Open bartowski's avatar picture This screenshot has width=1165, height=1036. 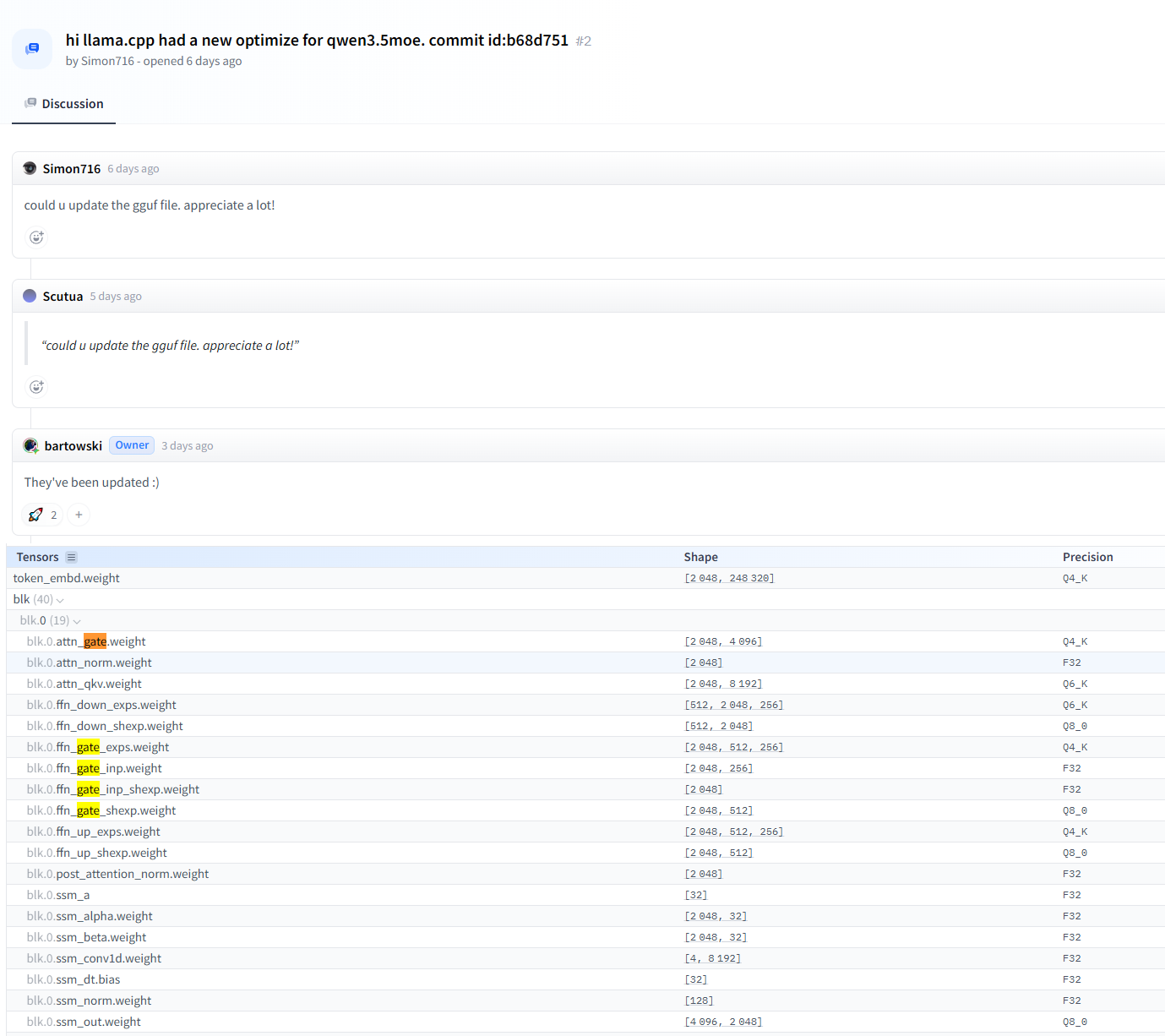[30, 445]
